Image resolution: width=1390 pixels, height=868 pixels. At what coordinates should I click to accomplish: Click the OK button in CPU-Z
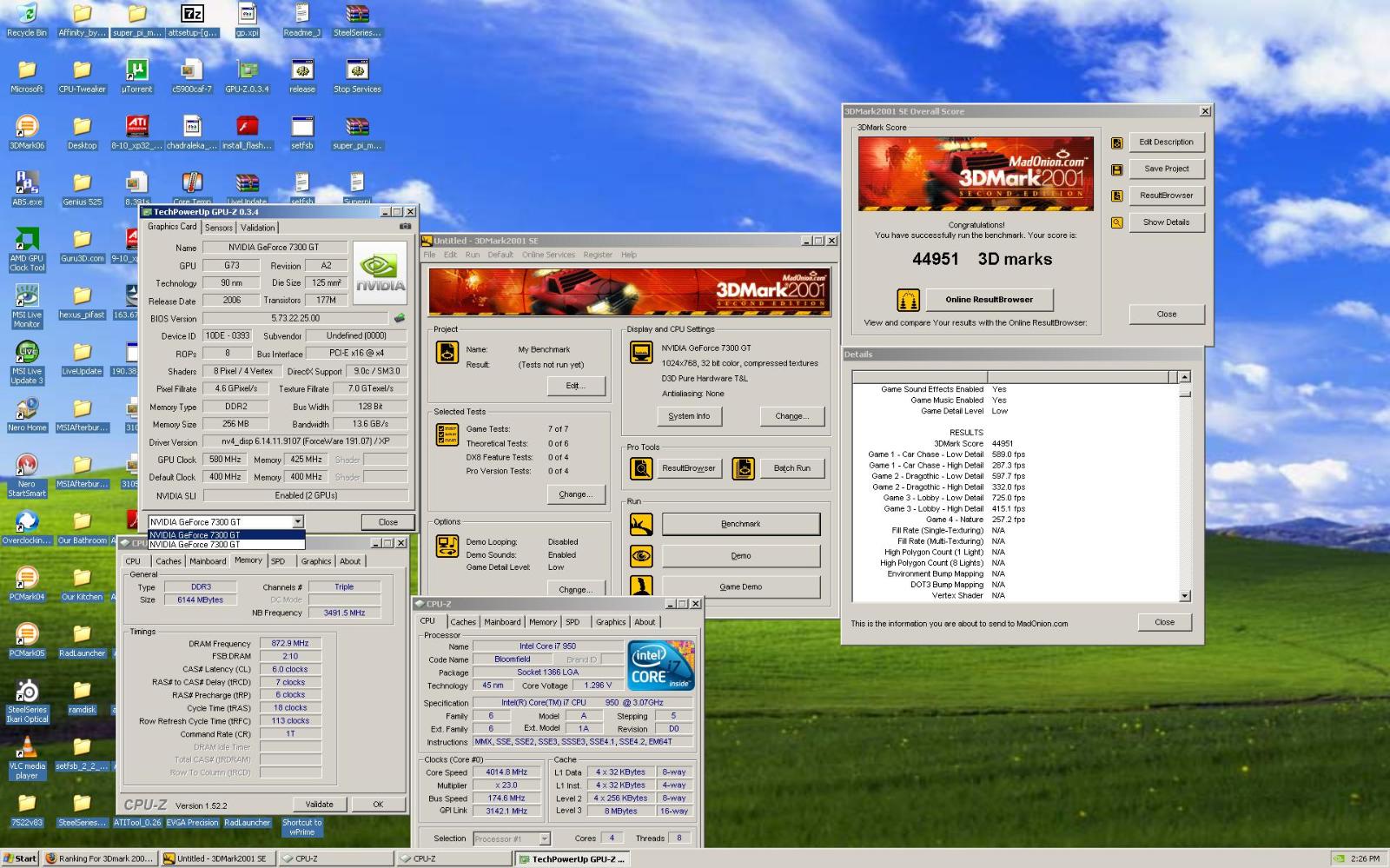click(x=378, y=805)
